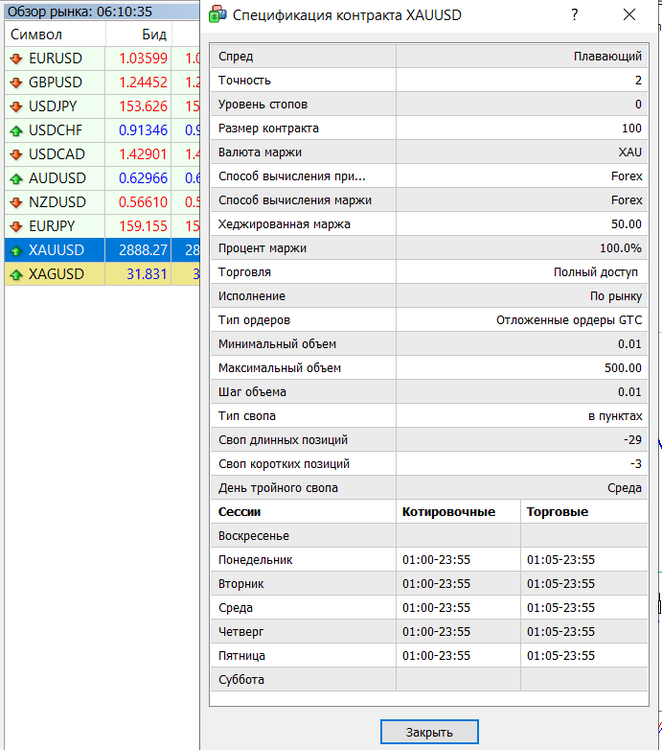
Task: Select the EURJPY down arrow icon
Action: click(16, 226)
